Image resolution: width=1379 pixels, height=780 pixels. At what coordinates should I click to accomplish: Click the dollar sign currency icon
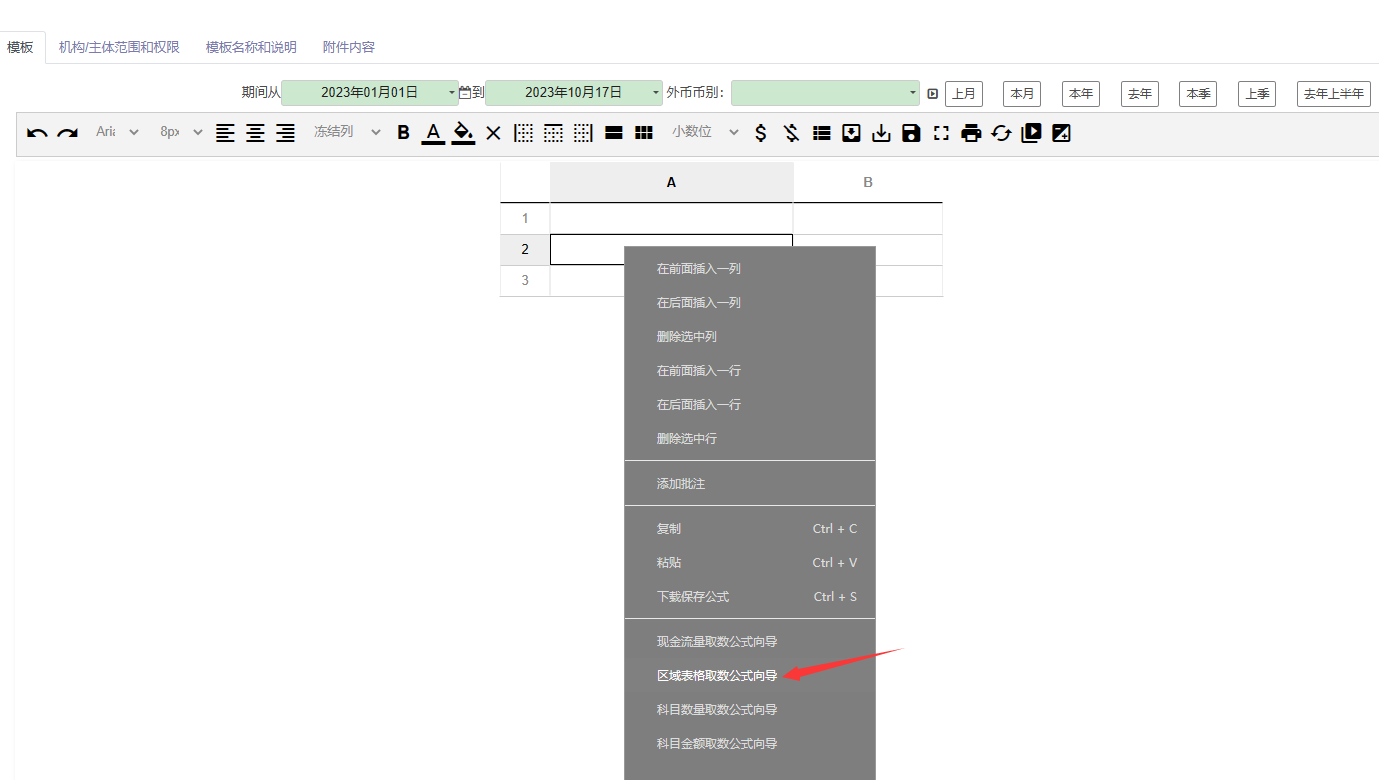(761, 133)
